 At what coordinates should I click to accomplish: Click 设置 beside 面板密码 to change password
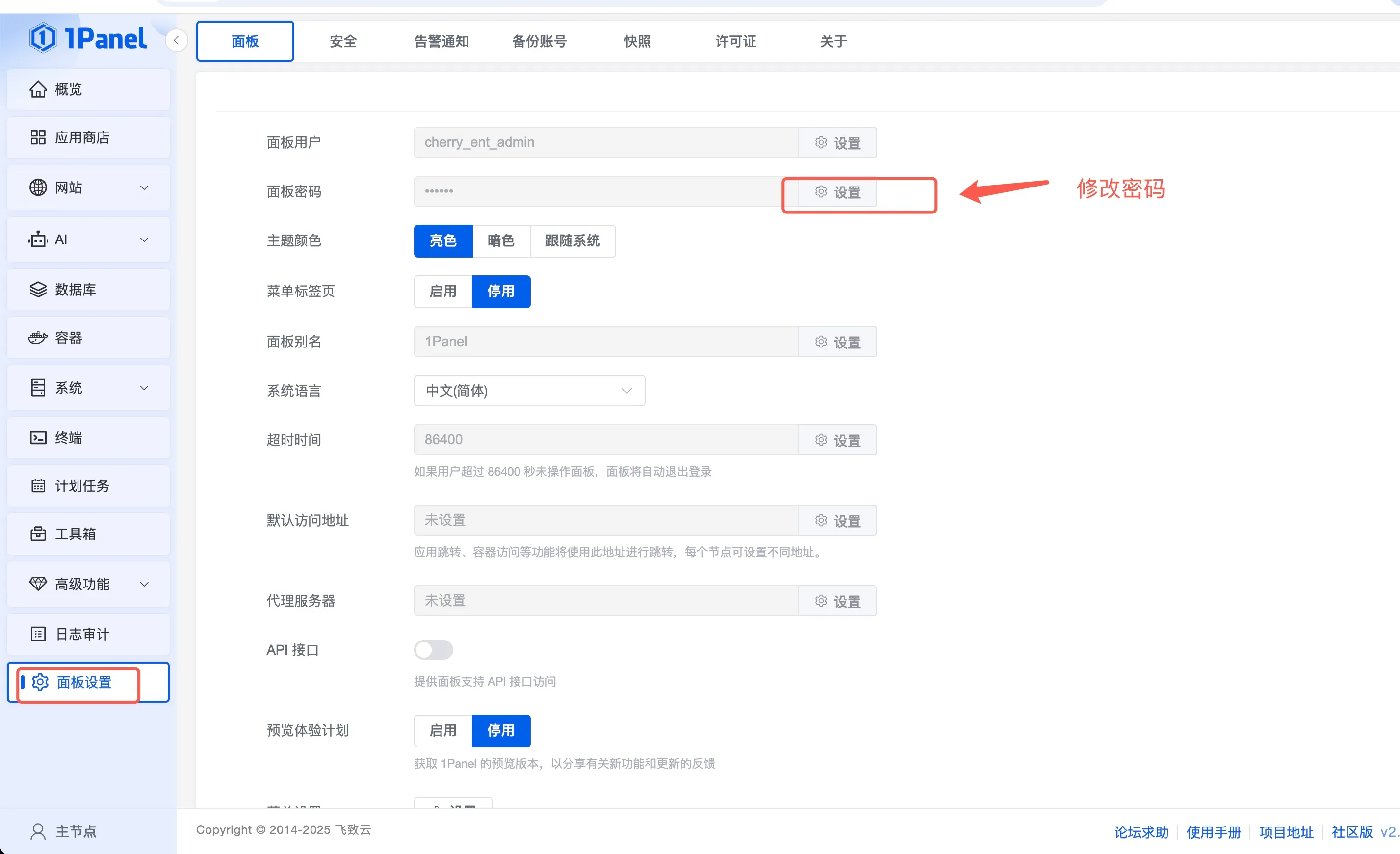(x=837, y=192)
